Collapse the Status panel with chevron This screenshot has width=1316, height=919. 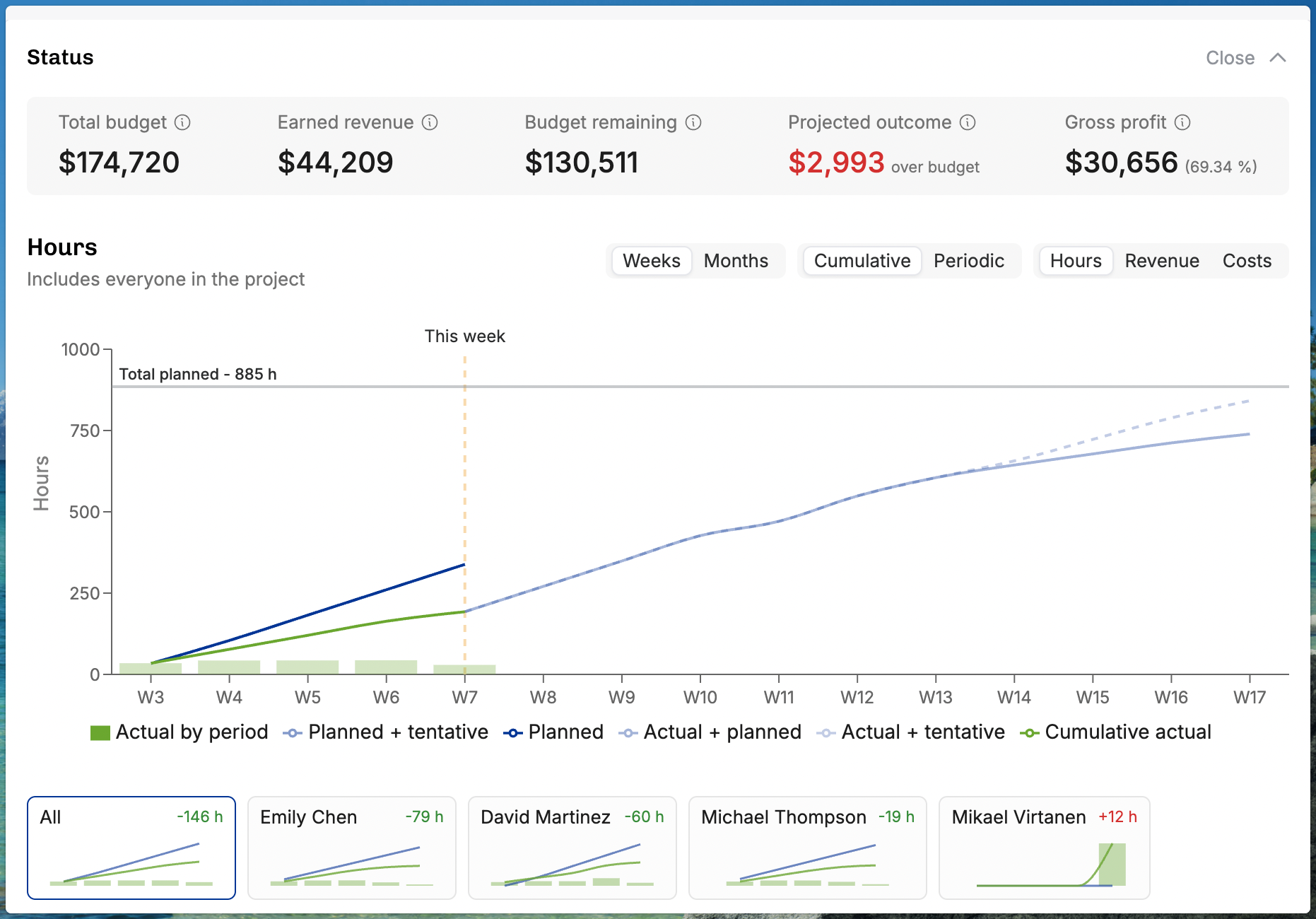tap(1278, 58)
